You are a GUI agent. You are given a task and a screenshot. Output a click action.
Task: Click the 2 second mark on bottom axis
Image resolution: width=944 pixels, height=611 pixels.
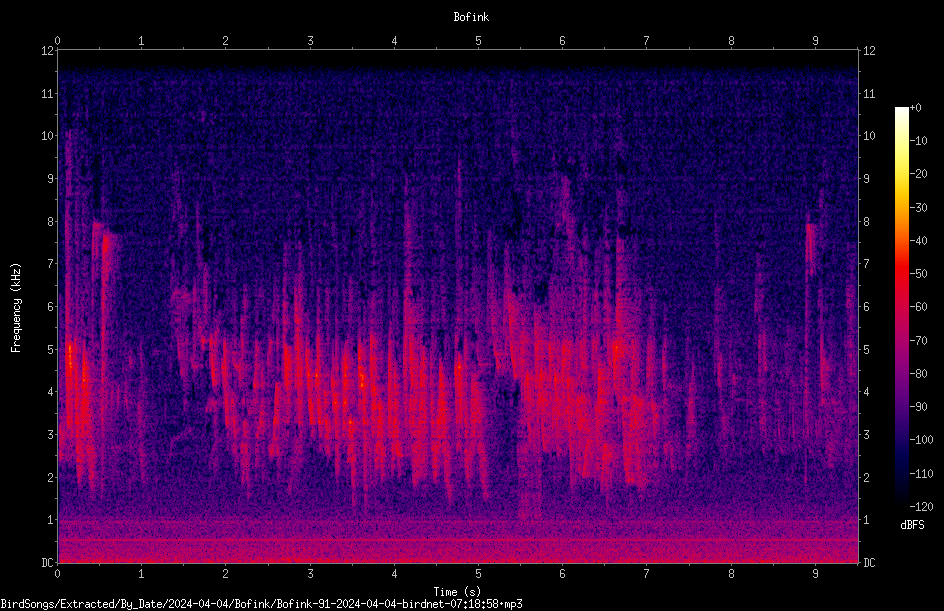(x=225, y=574)
